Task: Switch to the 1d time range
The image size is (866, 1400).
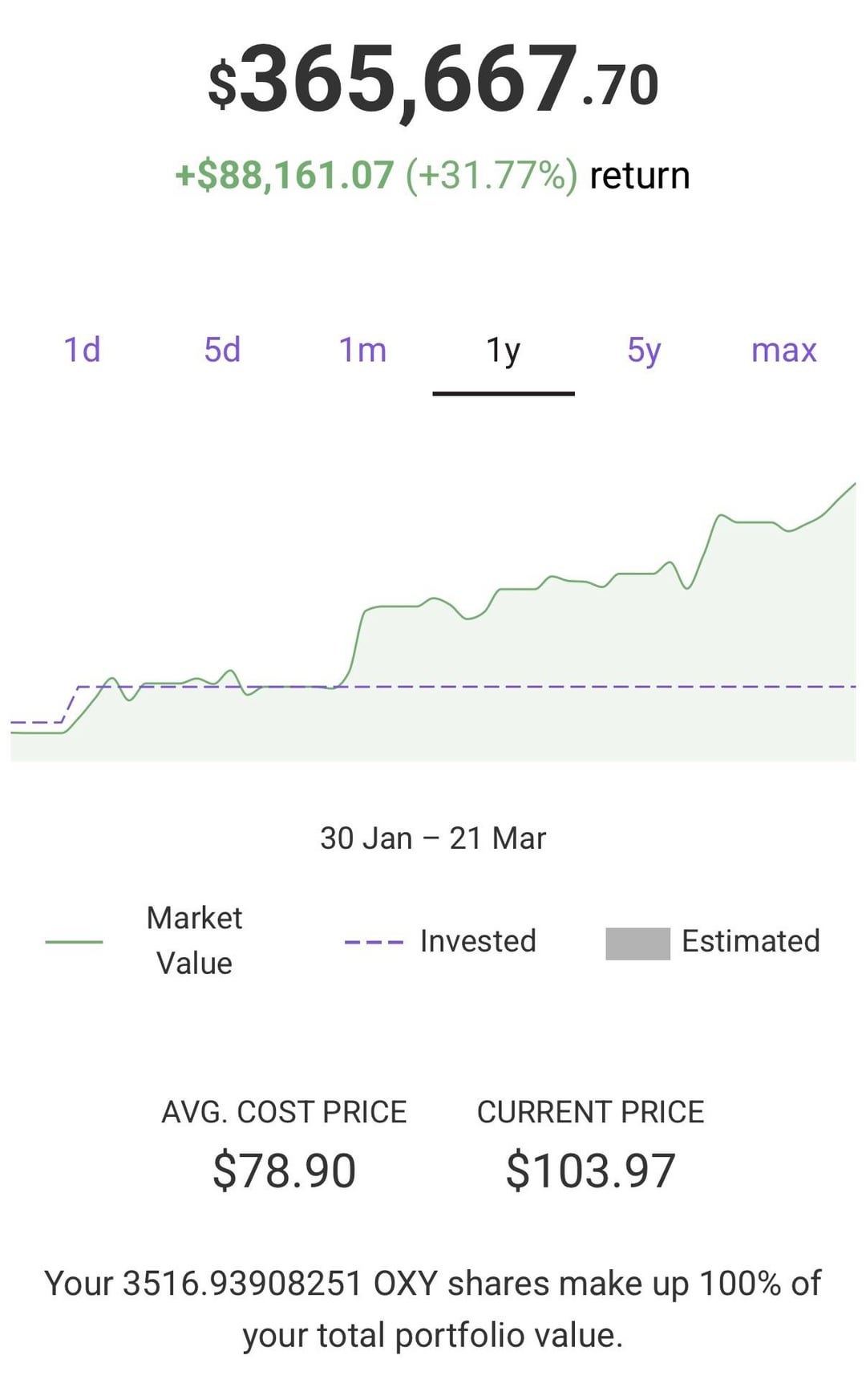Action: click(x=82, y=350)
